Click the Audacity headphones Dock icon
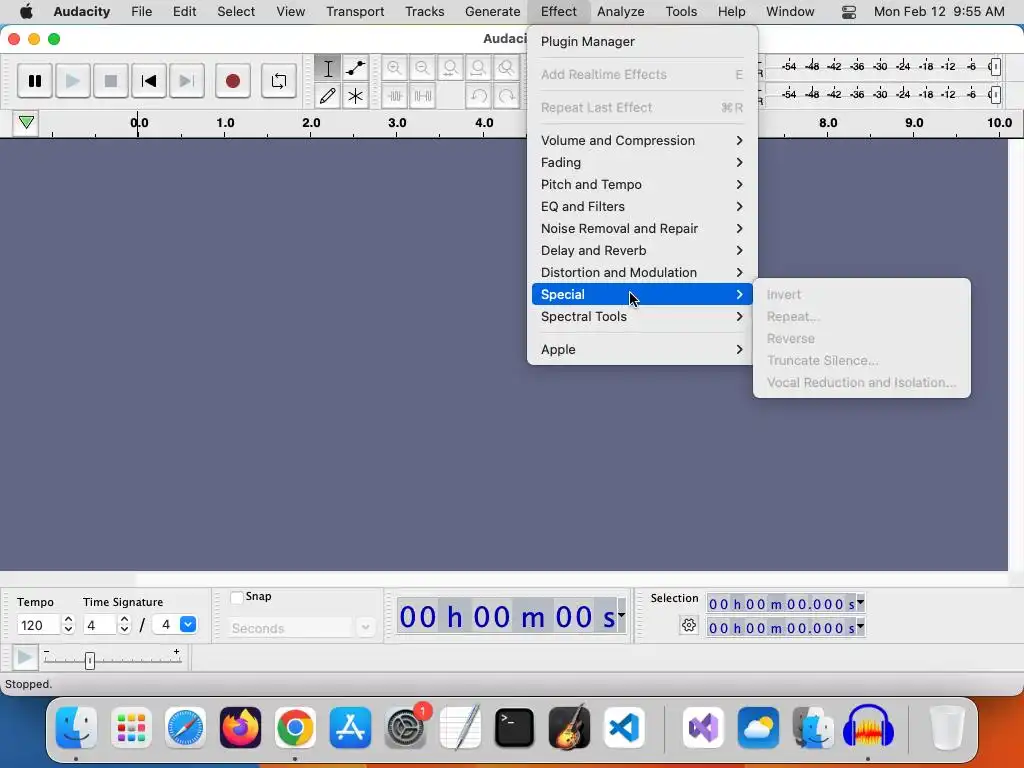Image resolution: width=1024 pixels, height=768 pixels. coord(868,728)
